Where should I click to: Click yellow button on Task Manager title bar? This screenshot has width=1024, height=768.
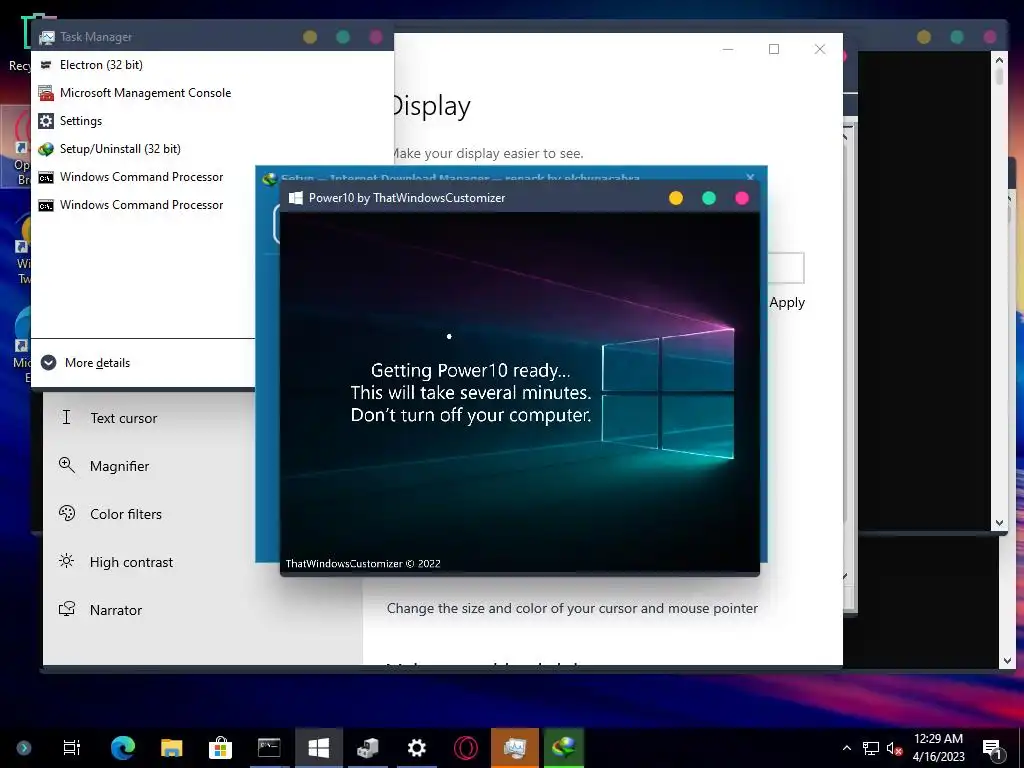click(310, 37)
